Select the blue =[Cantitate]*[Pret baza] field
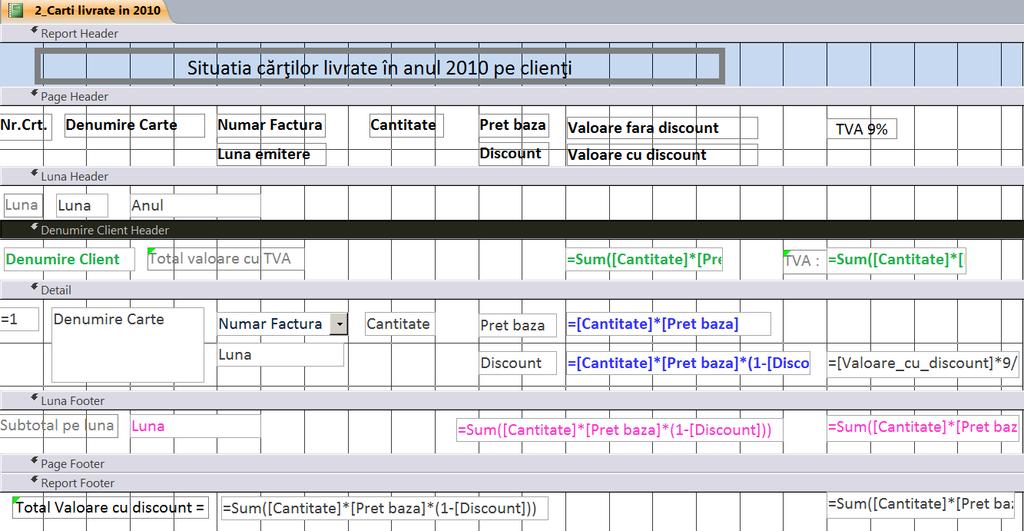The height and width of the screenshot is (531, 1024). (668, 324)
